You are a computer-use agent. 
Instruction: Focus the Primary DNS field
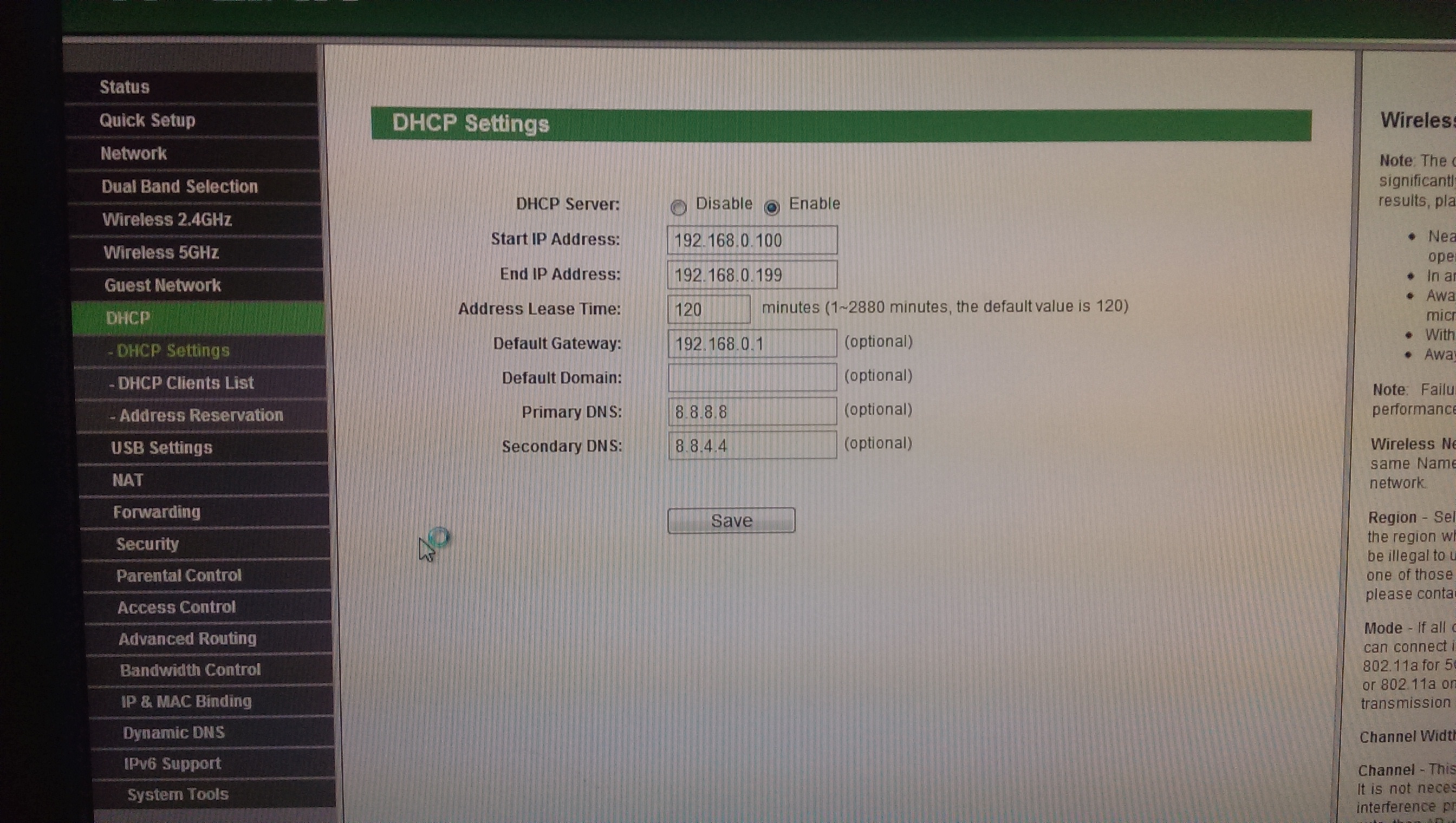coord(752,411)
